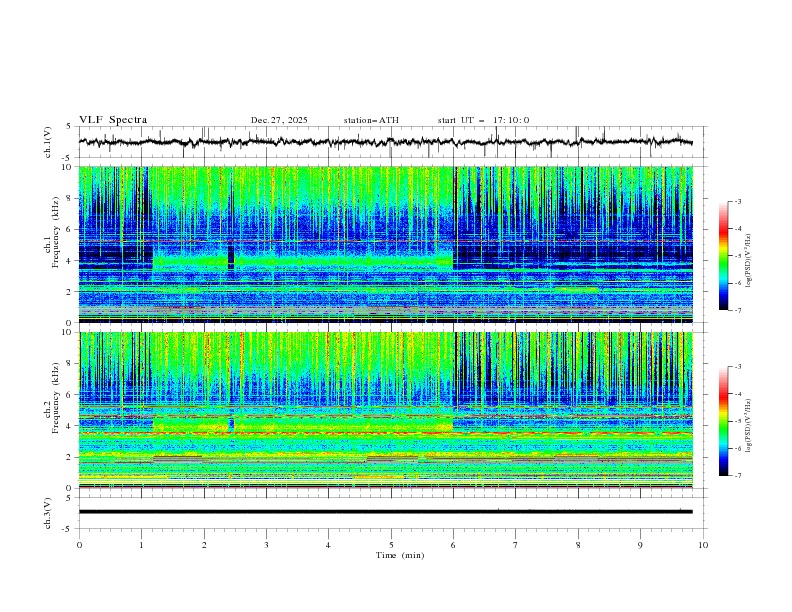Click the ch.2 spectrogram color scale bar

(x=724, y=421)
